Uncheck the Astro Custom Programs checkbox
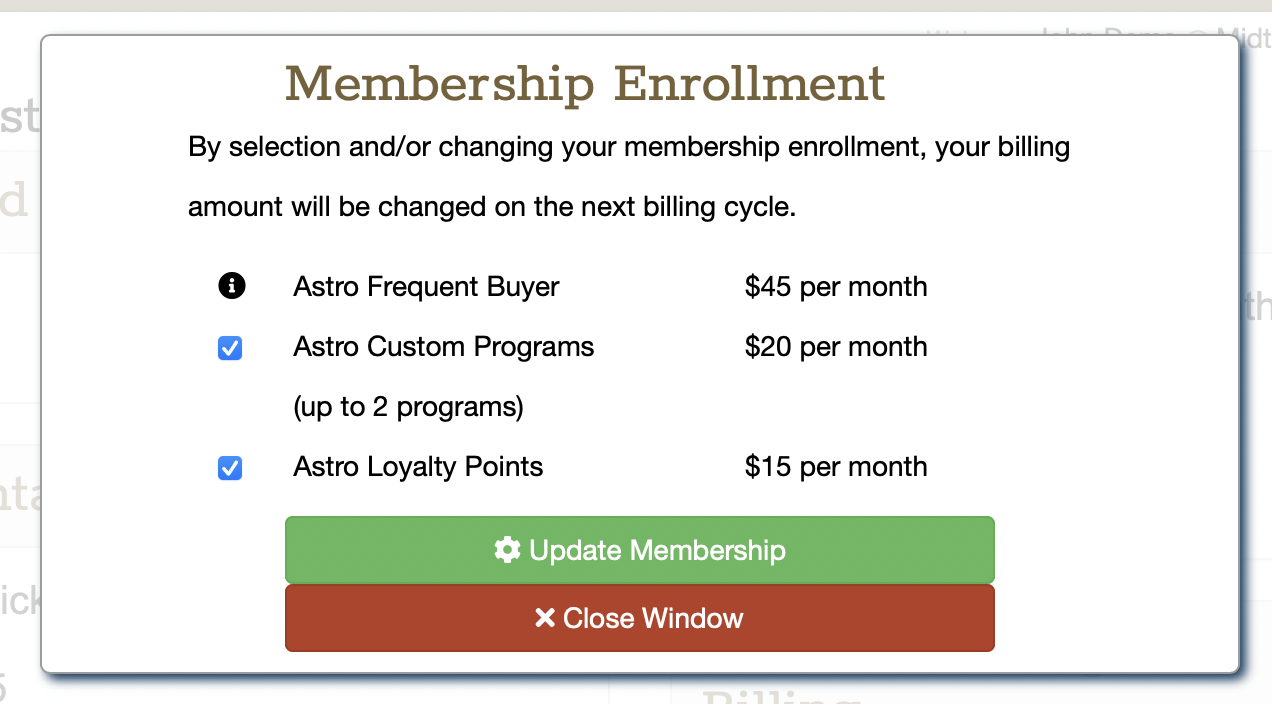This screenshot has height=704, width=1272. tap(230, 348)
